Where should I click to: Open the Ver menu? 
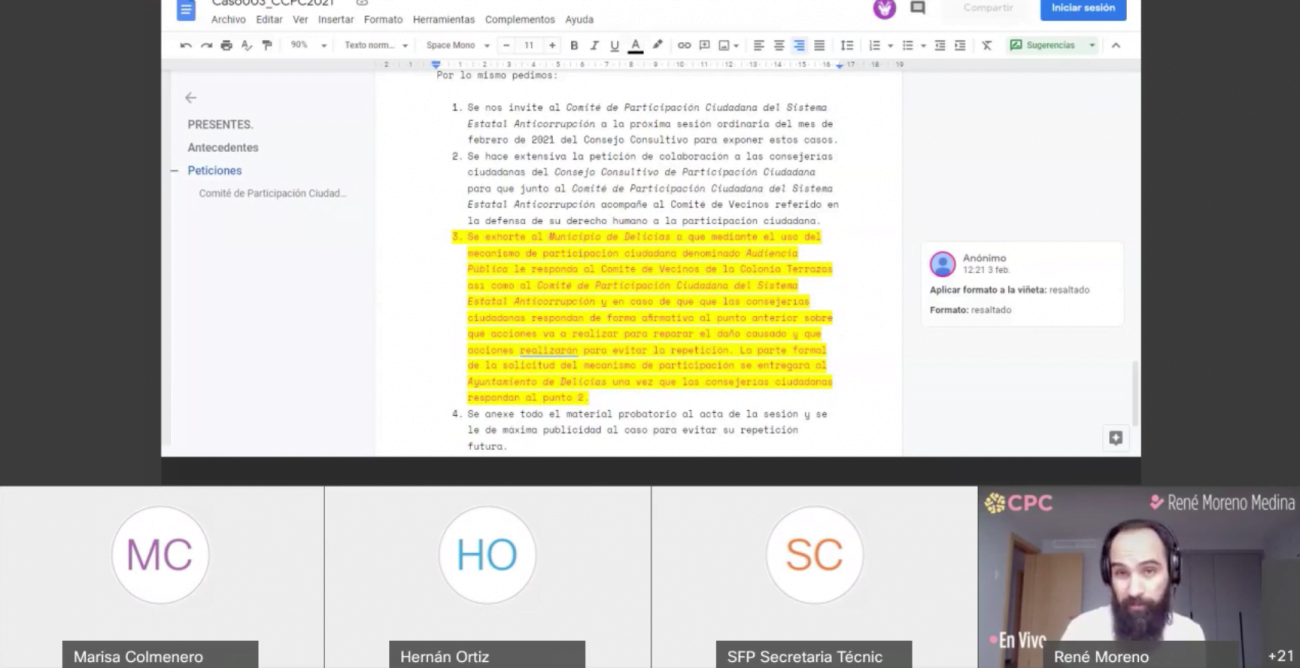[x=300, y=19]
